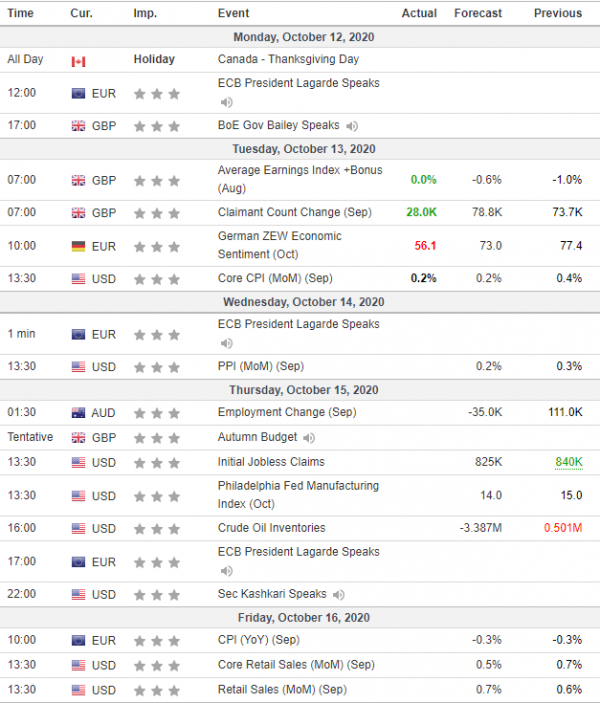The height and width of the screenshot is (703, 600).
Task: Click the speaker icon under Thursday's Lagarde speech
Action: [226, 571]
